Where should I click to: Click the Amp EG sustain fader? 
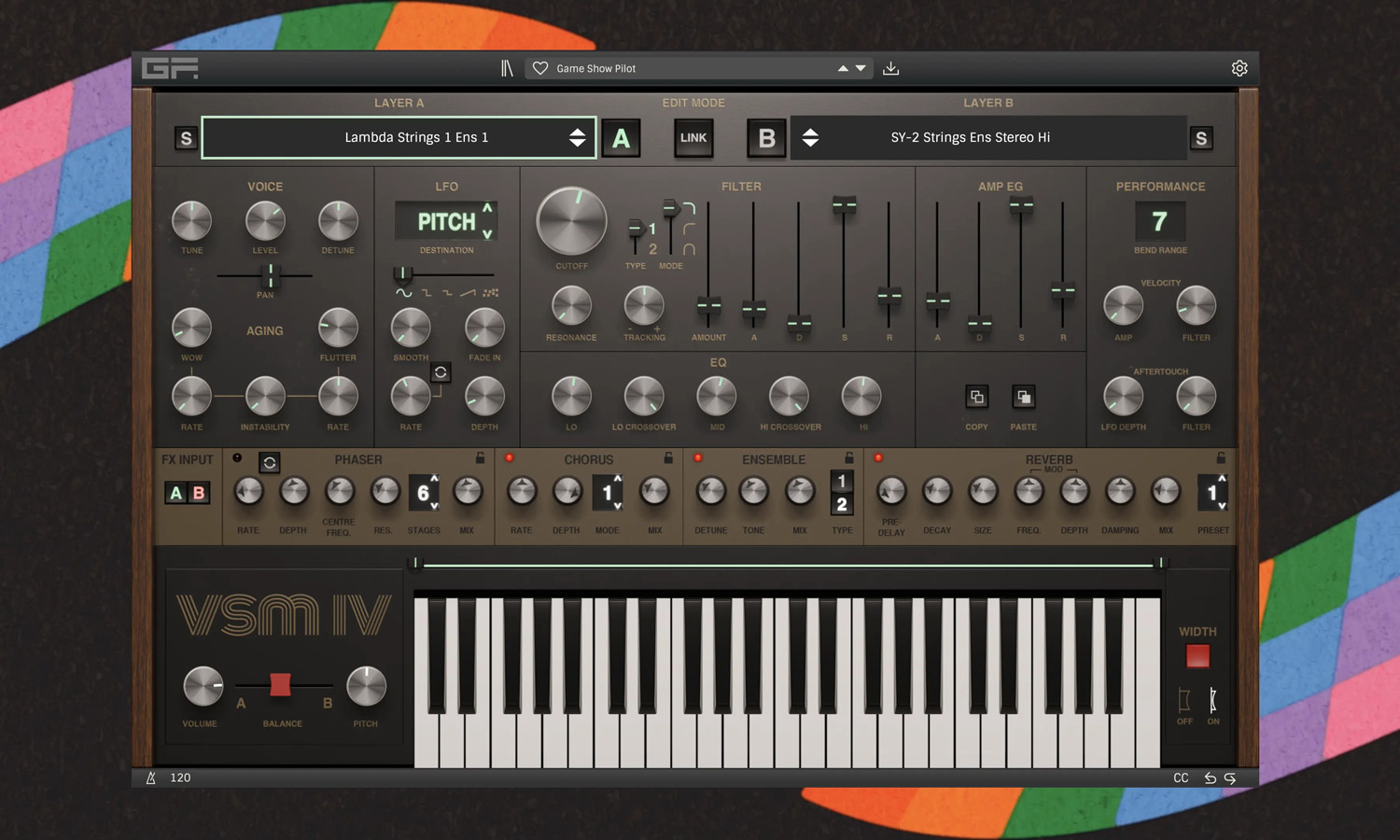click(1021, 206)
